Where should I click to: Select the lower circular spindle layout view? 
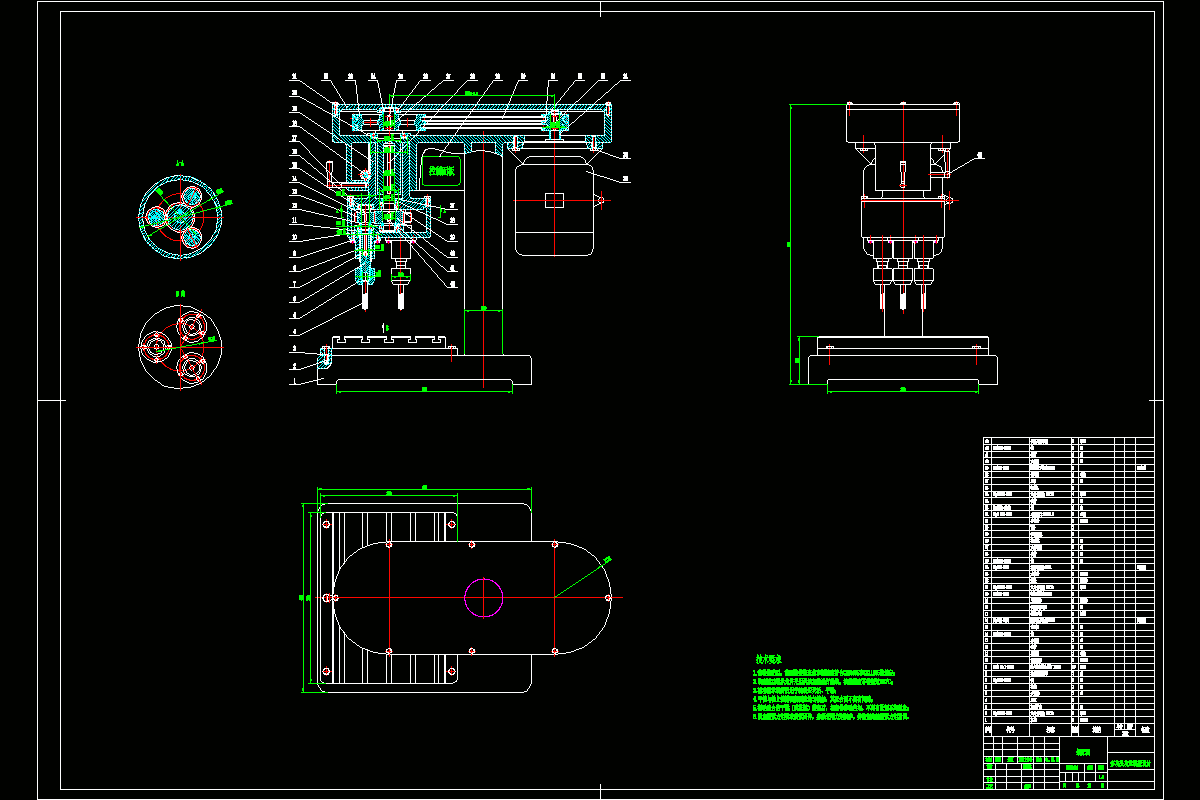[x=179, y=347]
